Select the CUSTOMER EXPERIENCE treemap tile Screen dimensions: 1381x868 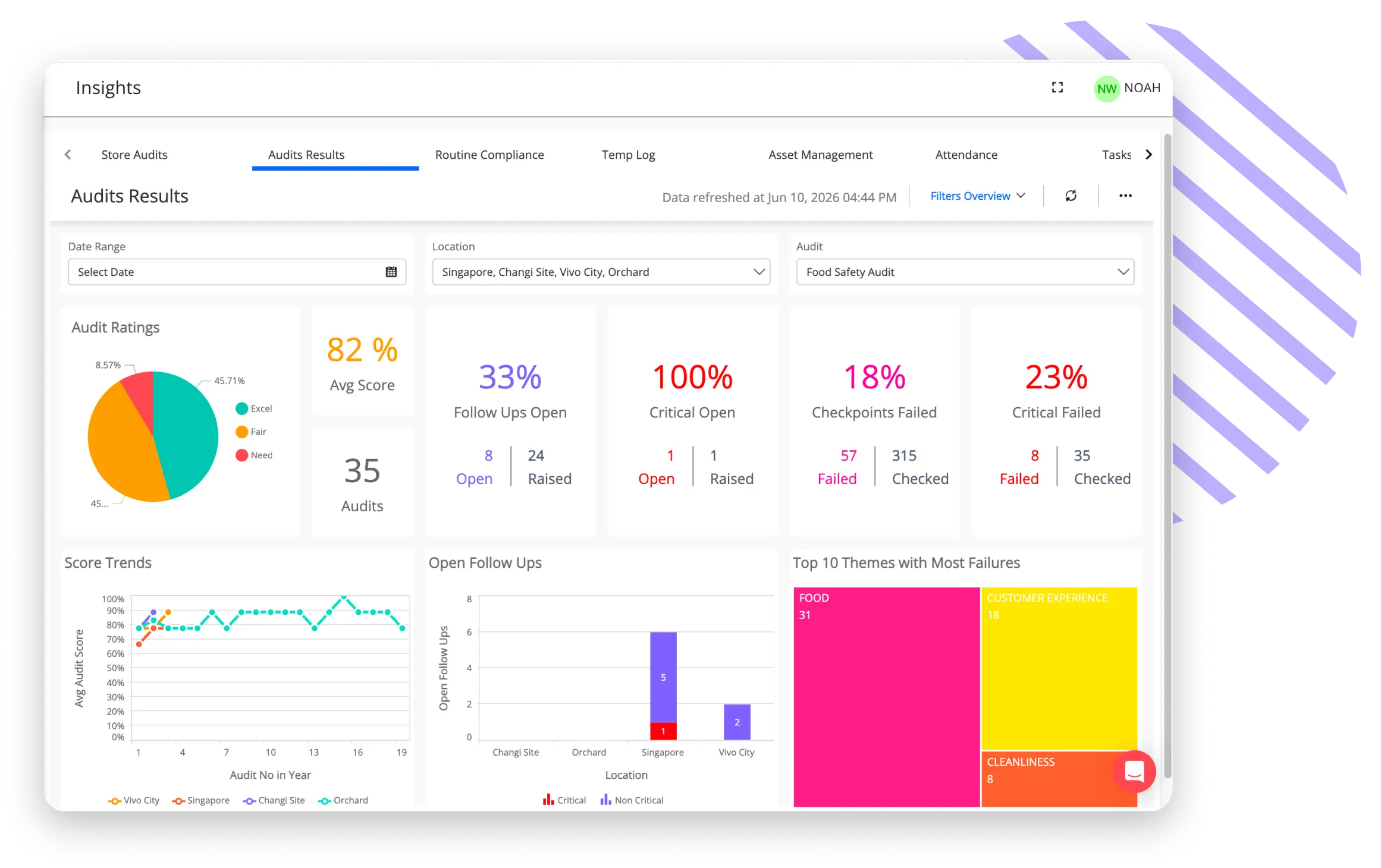click(x=1059, y=668)
